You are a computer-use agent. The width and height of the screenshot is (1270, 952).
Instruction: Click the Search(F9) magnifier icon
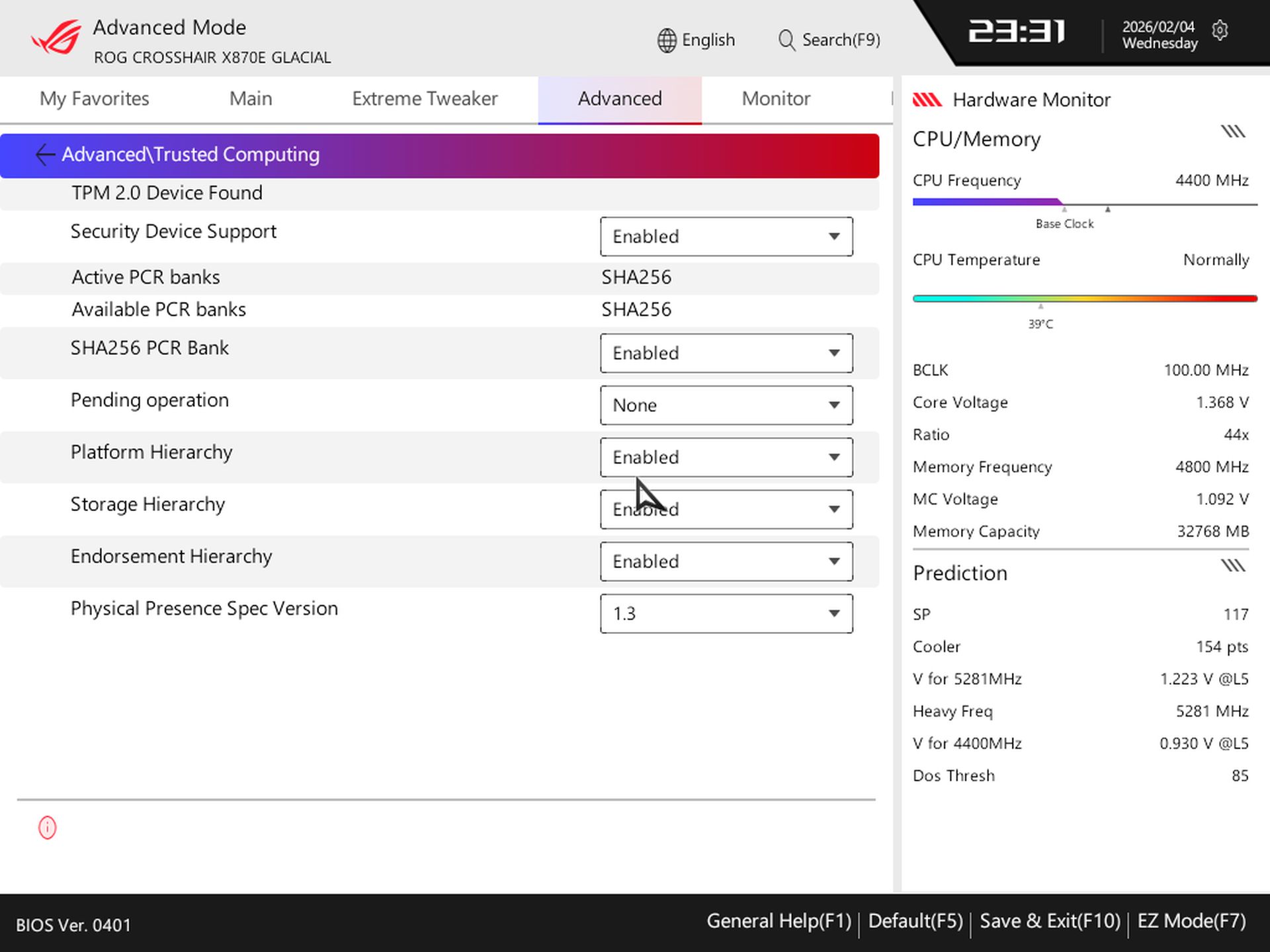tap(786, 40)
